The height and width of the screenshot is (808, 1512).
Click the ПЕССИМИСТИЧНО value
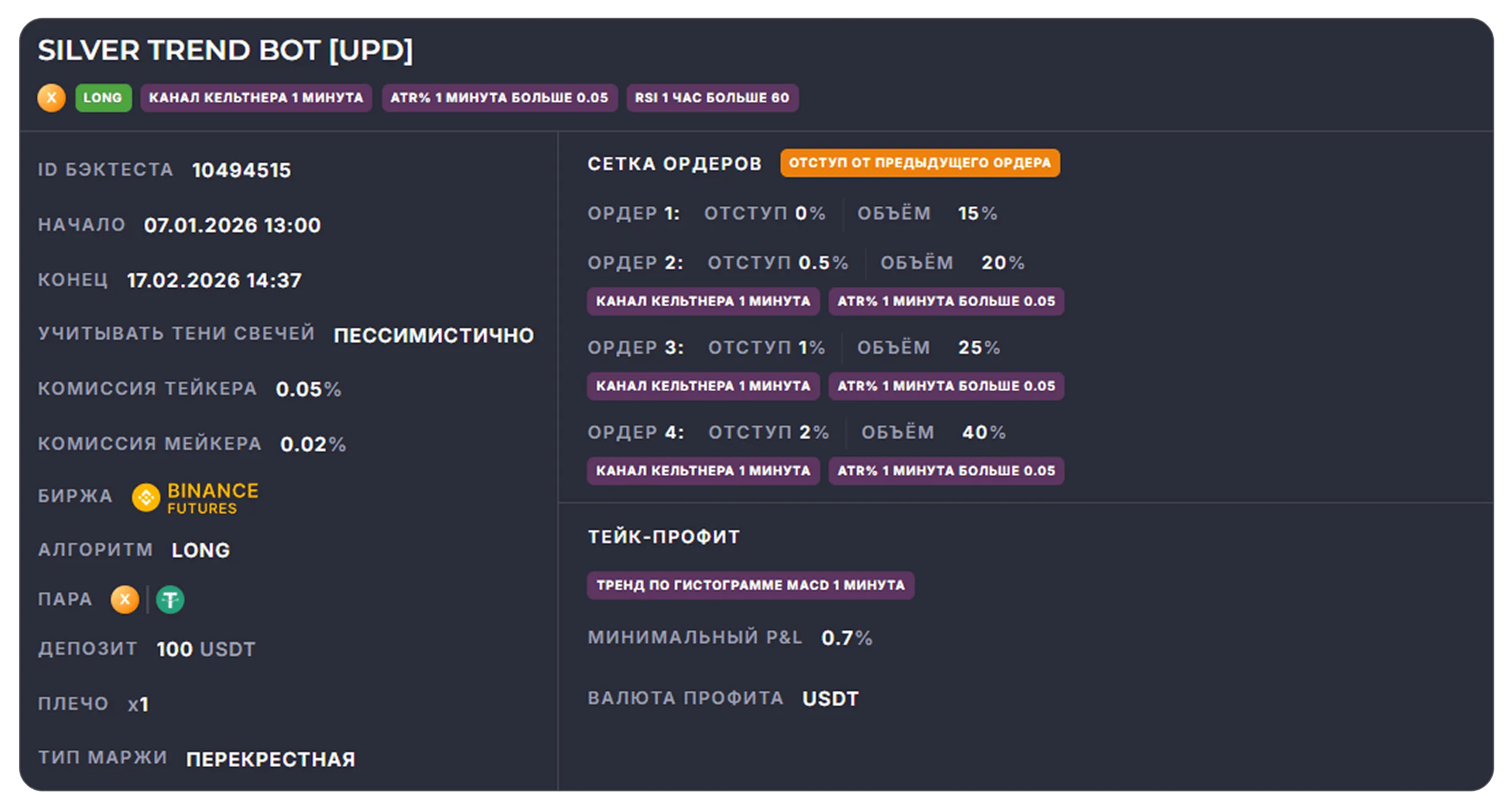point(434,335)
